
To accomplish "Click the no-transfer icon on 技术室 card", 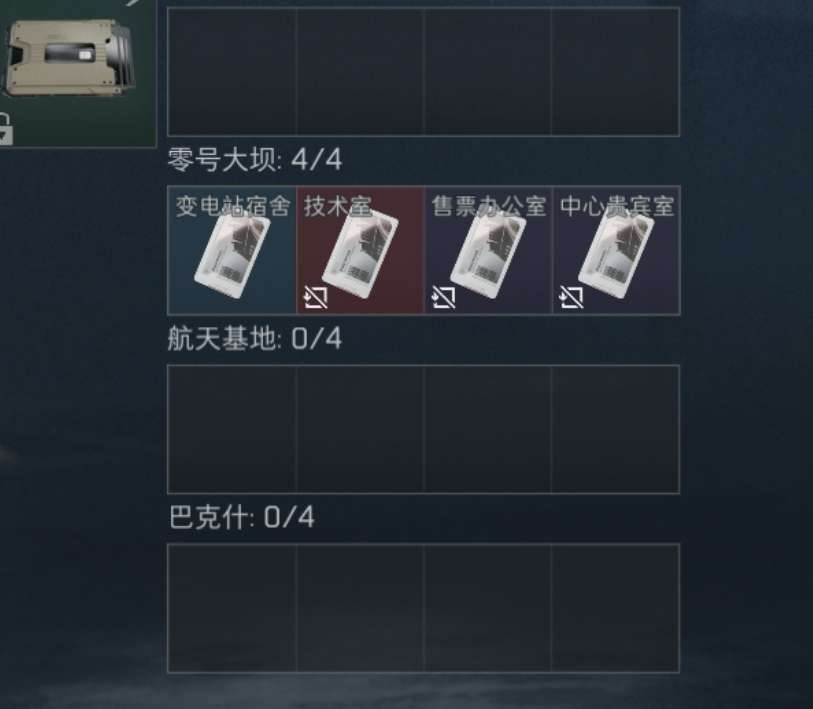I will pos(315,297).
